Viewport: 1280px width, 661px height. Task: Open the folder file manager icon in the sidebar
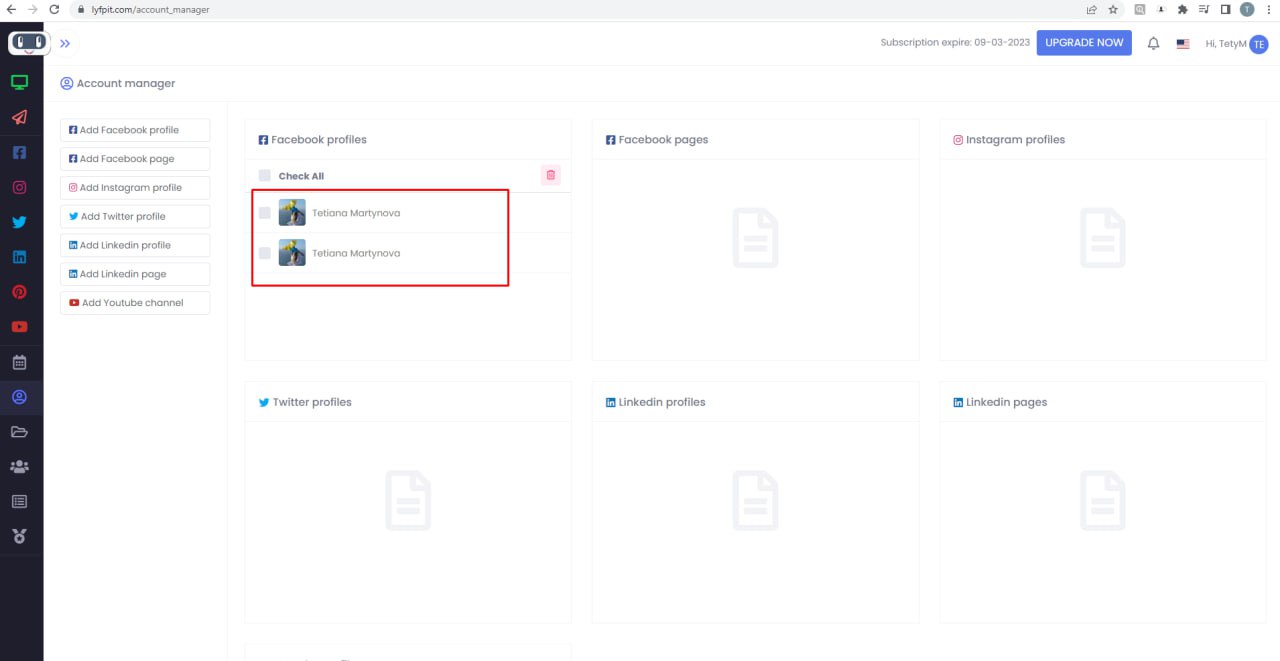pyautogui.click(x=19, y=432)
